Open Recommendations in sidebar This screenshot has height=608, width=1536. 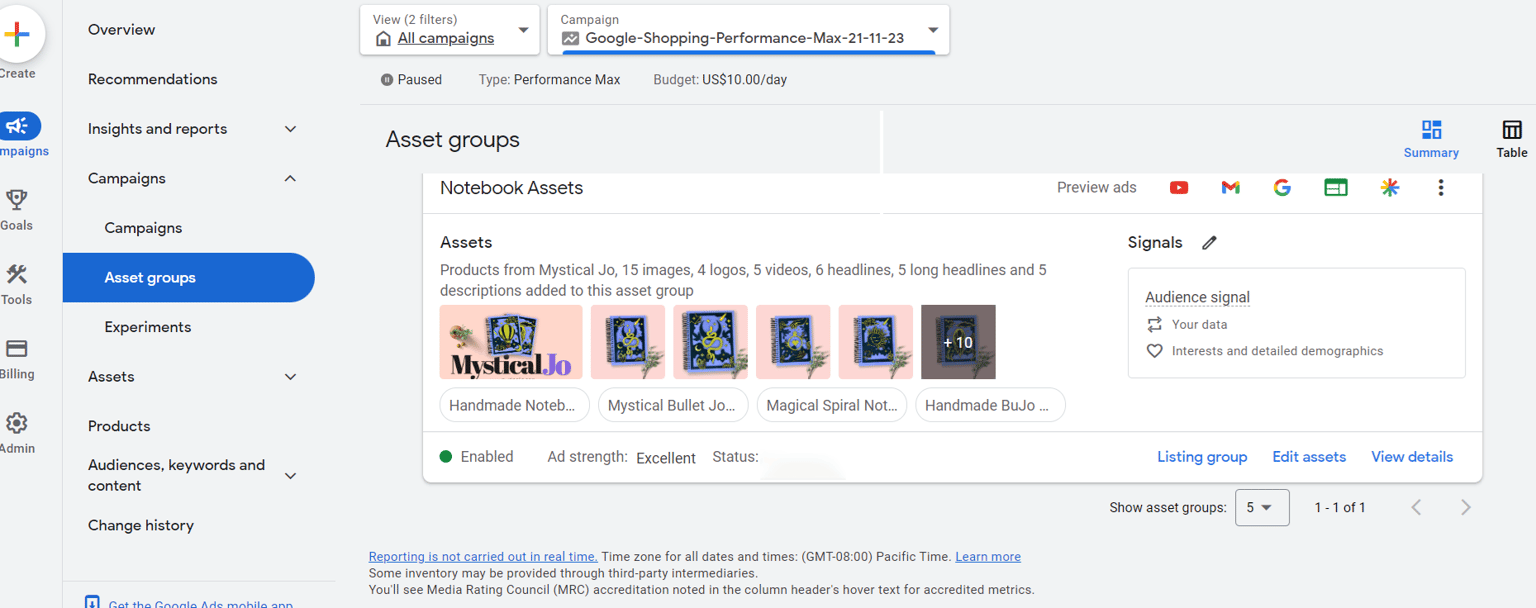152,79
